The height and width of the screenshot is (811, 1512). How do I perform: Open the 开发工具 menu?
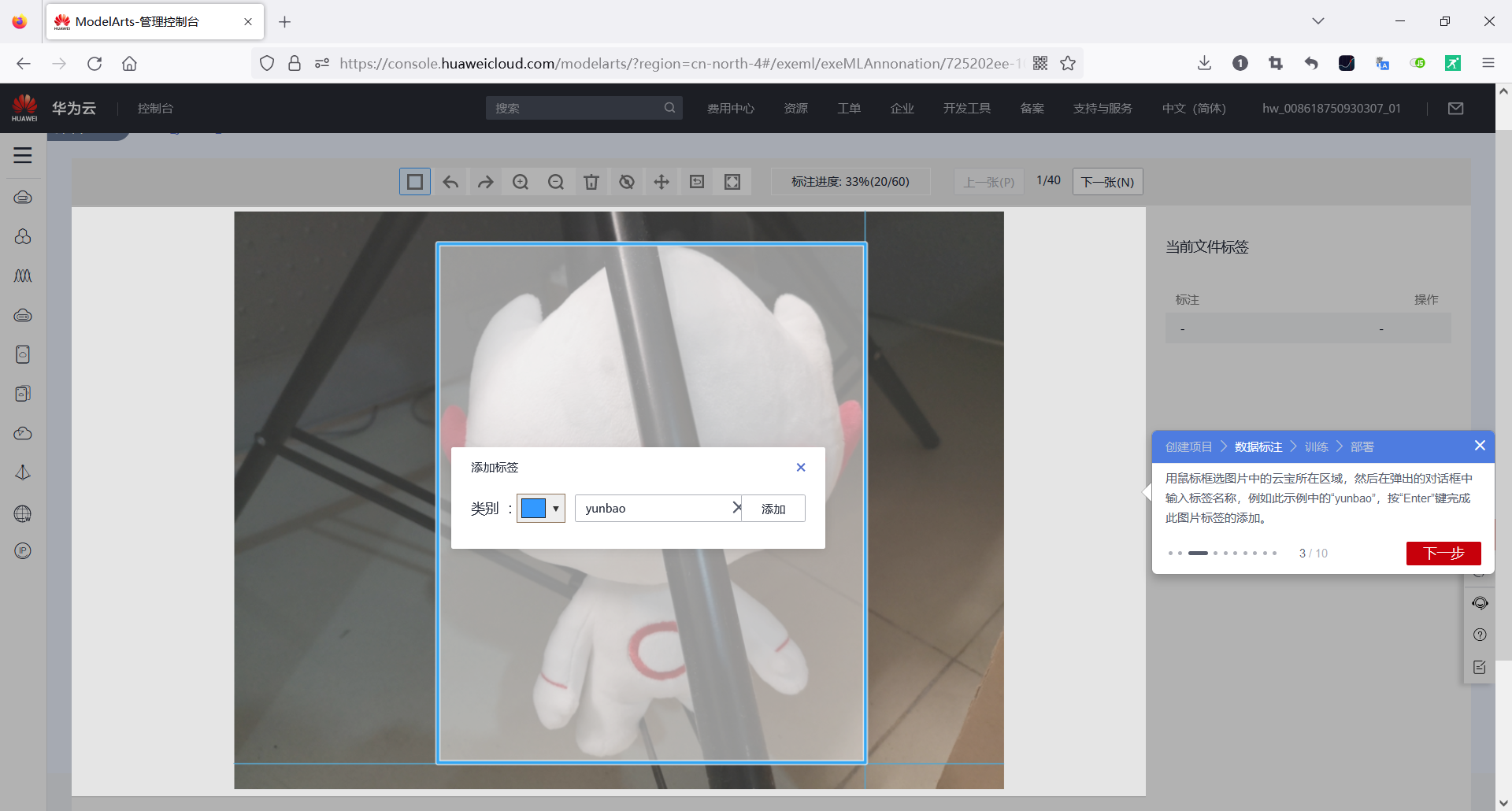pyautogui.click(x=966, y=108)
